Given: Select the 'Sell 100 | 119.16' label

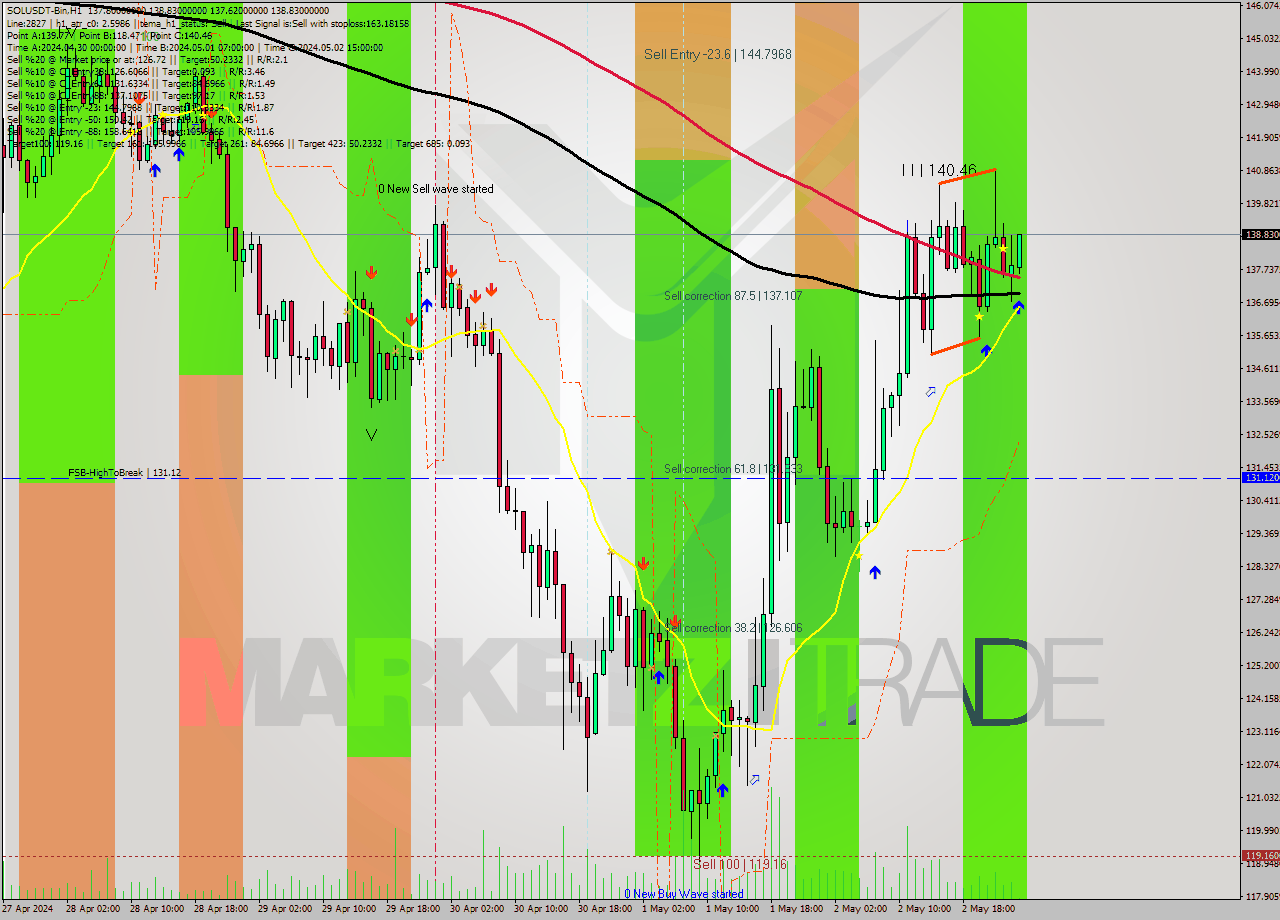Looking at the screenshot, I should tap(740, 864).
